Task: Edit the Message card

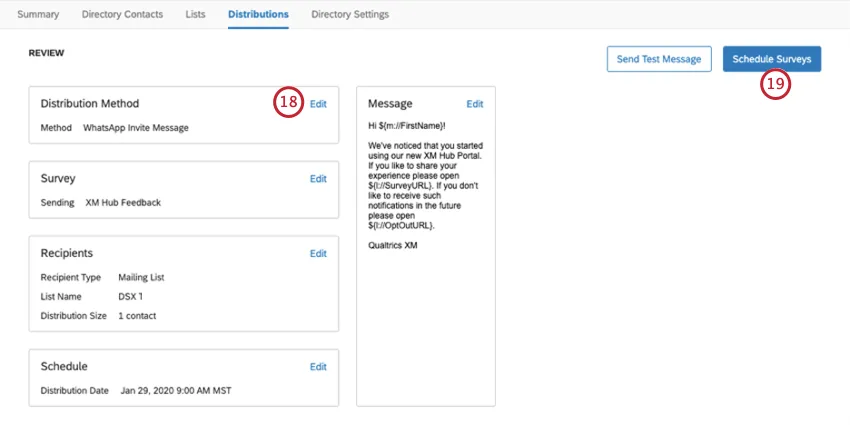Action: pyautogui.click(x=475, y=104)
